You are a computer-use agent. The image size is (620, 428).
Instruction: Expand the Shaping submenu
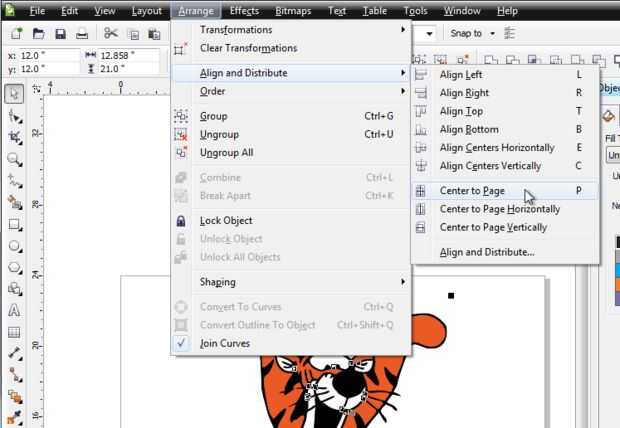pos(292,282)
